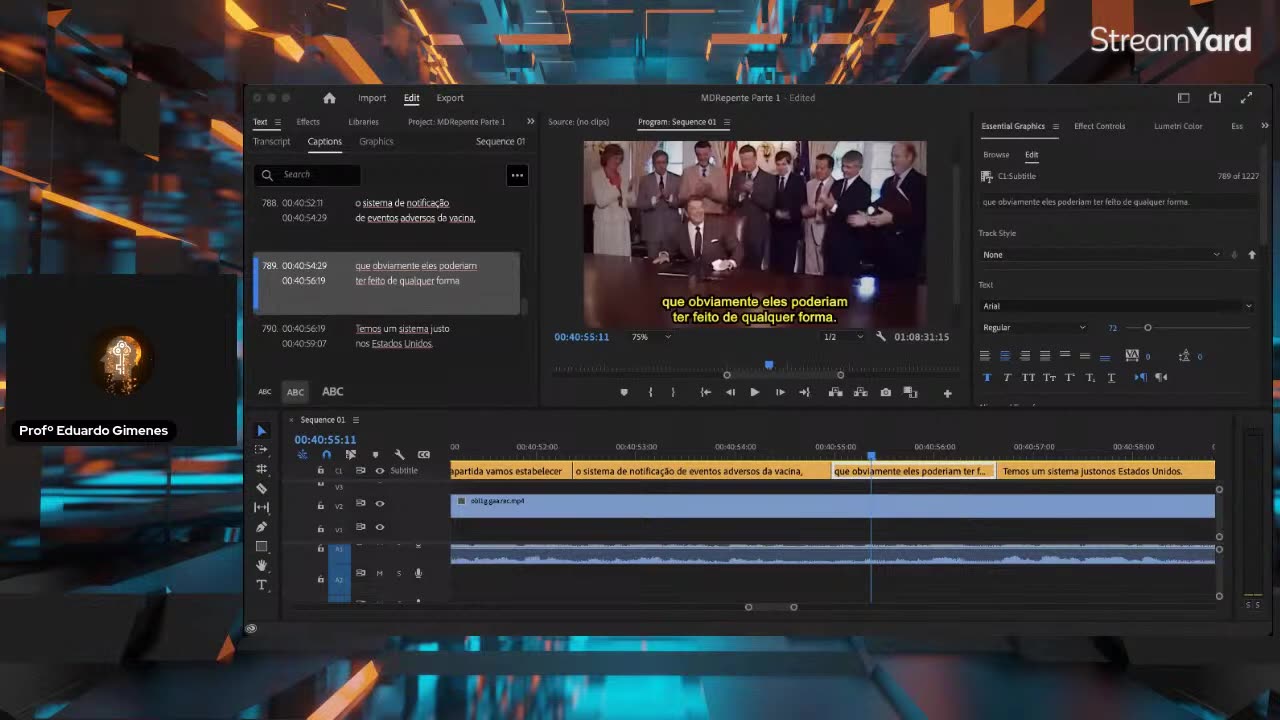Viewport: 1280px width, 720px height.
Task: Toggle Faux Italic text style
Action: 1007,377
